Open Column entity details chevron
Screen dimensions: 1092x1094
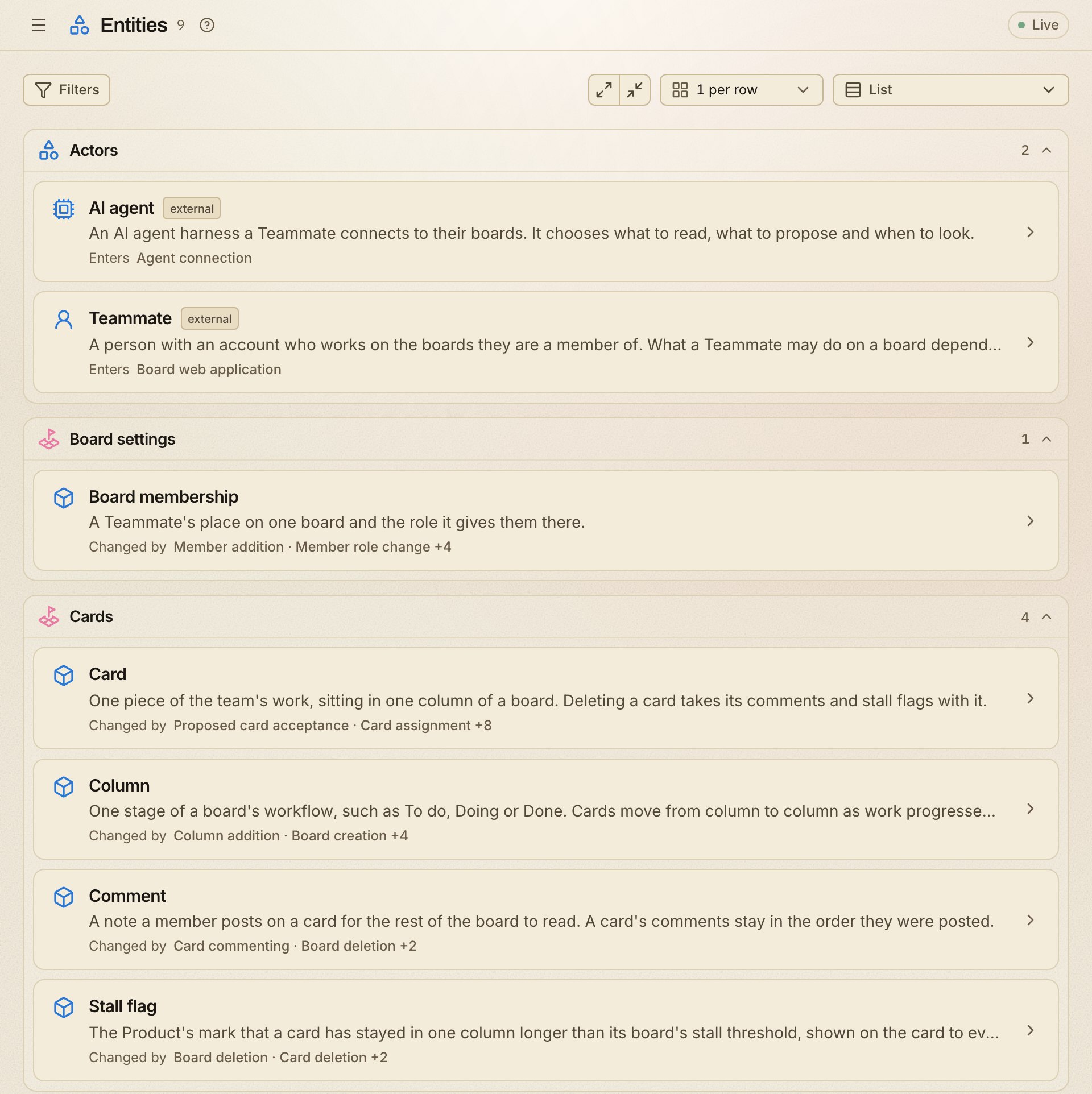(x=1031, y=809)
